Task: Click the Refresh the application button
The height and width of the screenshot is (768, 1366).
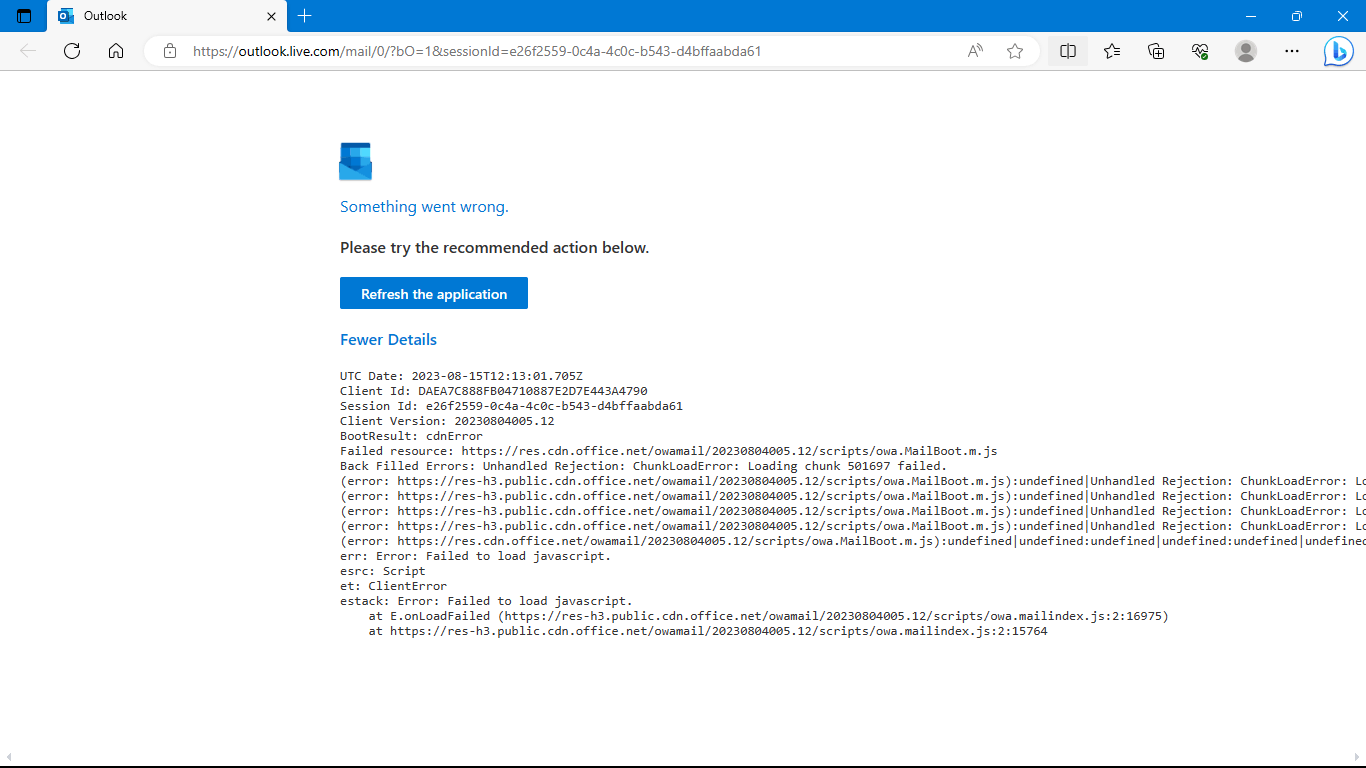Action: coord(434,293)
